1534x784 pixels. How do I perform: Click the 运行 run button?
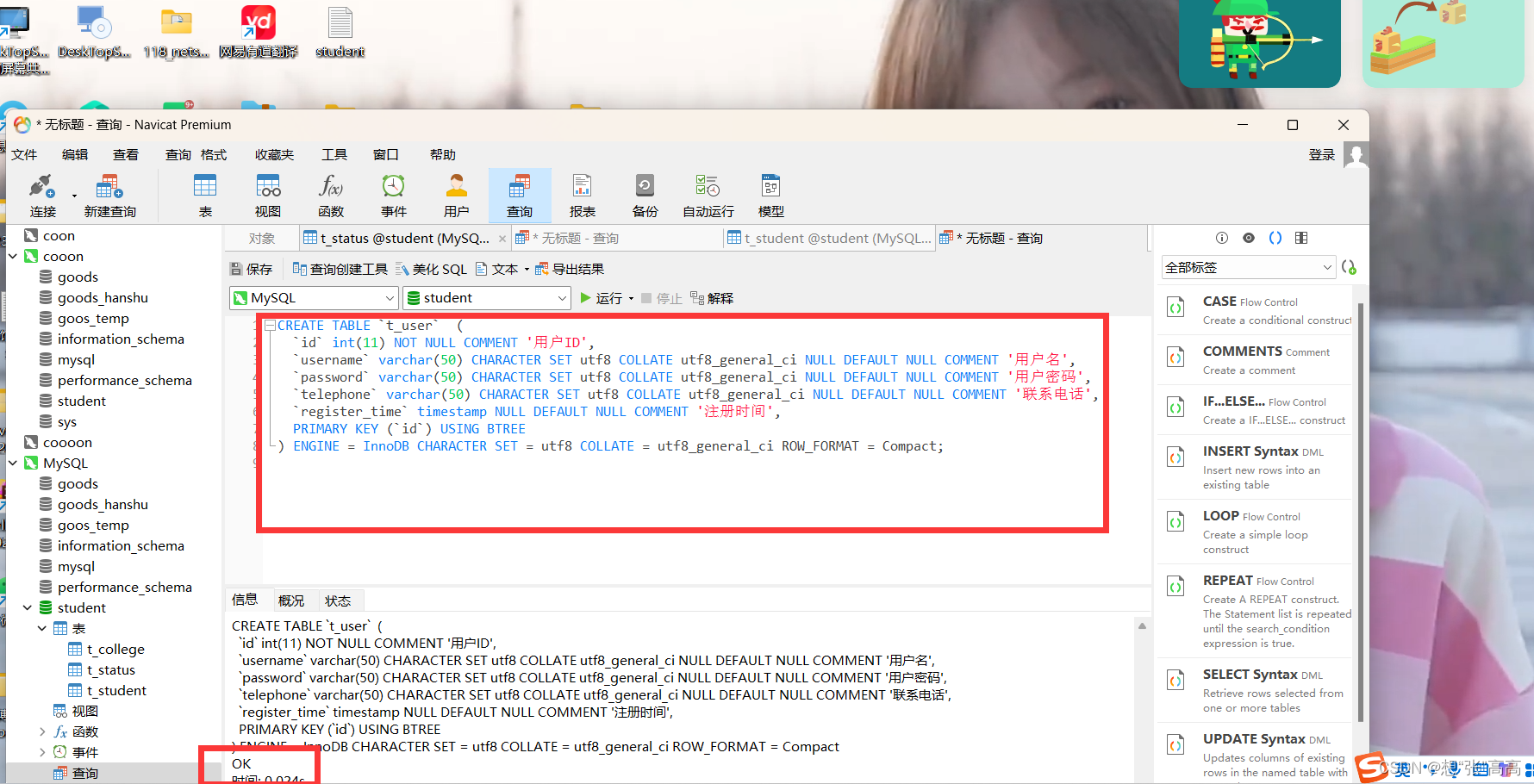pyautogui.click(x=601, y=299)
